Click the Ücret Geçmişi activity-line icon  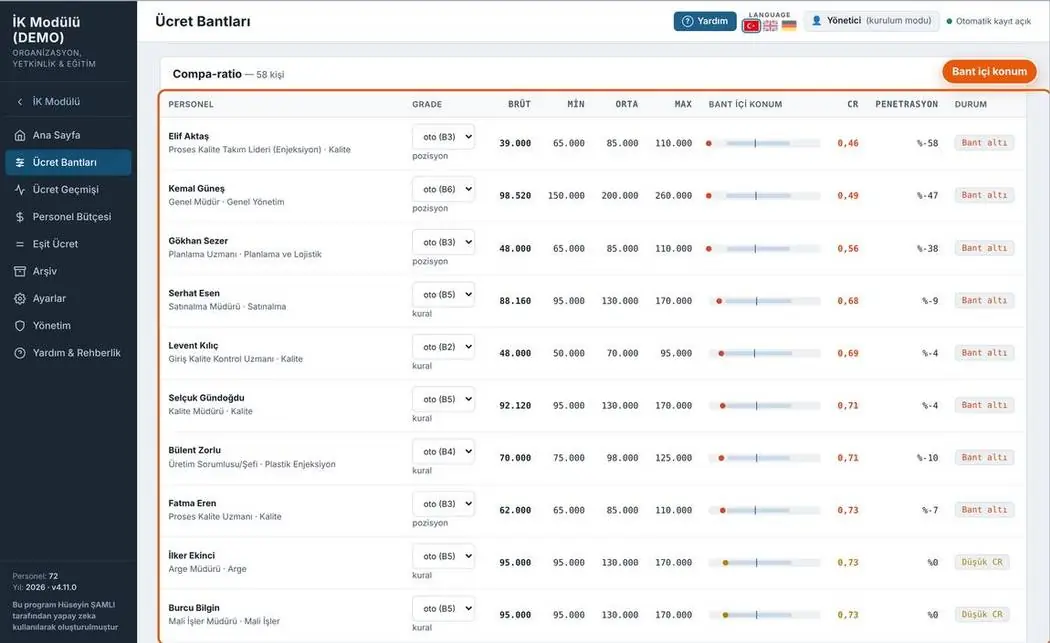point(20,190)
